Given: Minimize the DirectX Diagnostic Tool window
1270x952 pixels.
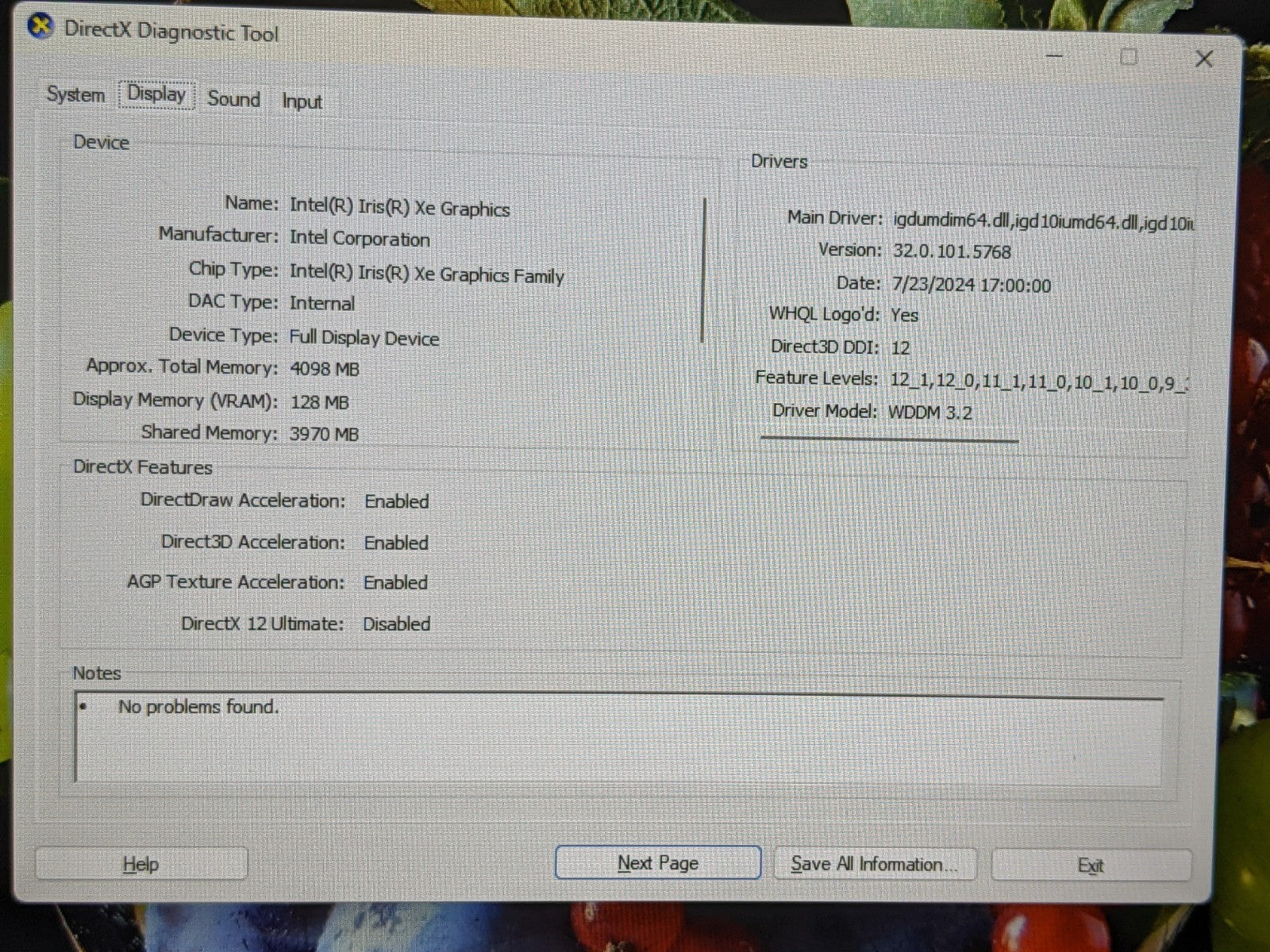Looking at the screenshot, I should [x=1054, y=56].
